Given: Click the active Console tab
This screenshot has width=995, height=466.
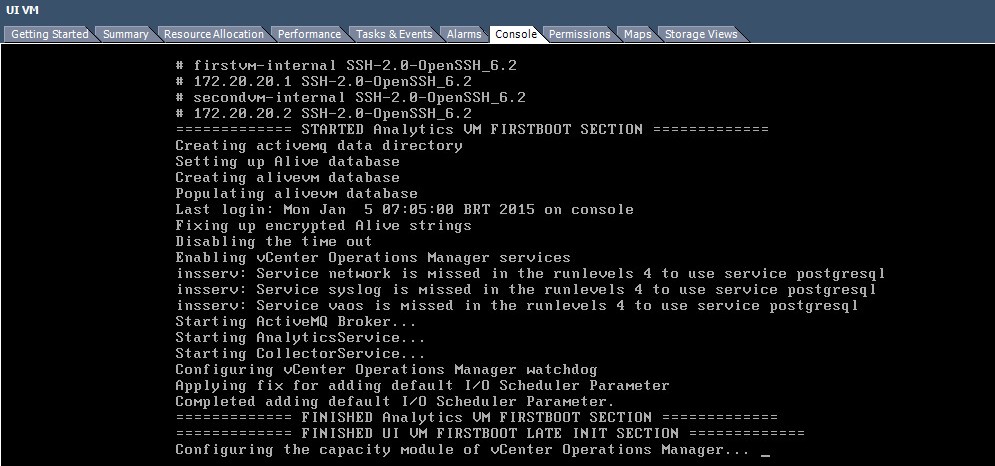Looking at the screenshot, I should 516,34.
